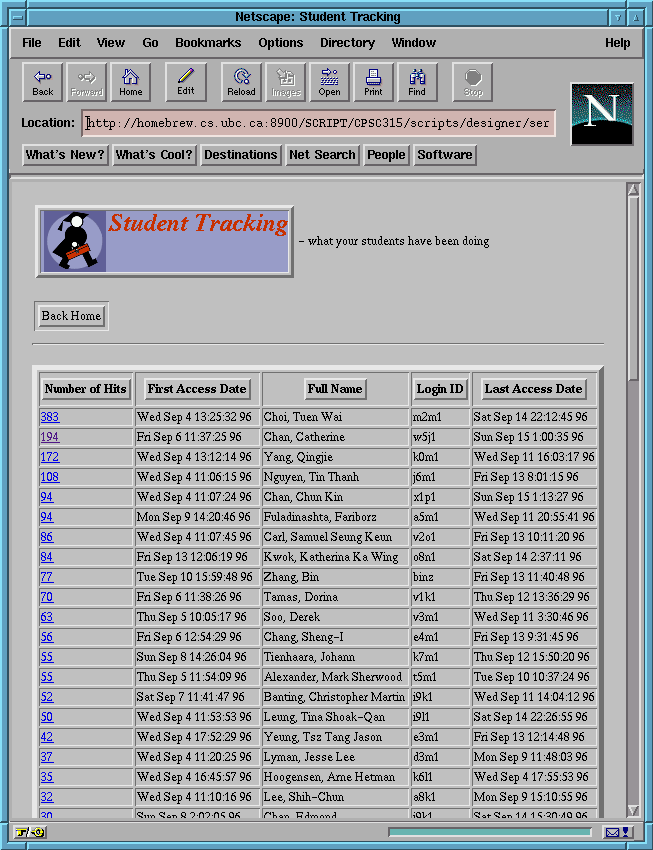Open the 50 hits link
Image resolution: width=653 pixels, height=850 pixels.
(x=47, y=717)
